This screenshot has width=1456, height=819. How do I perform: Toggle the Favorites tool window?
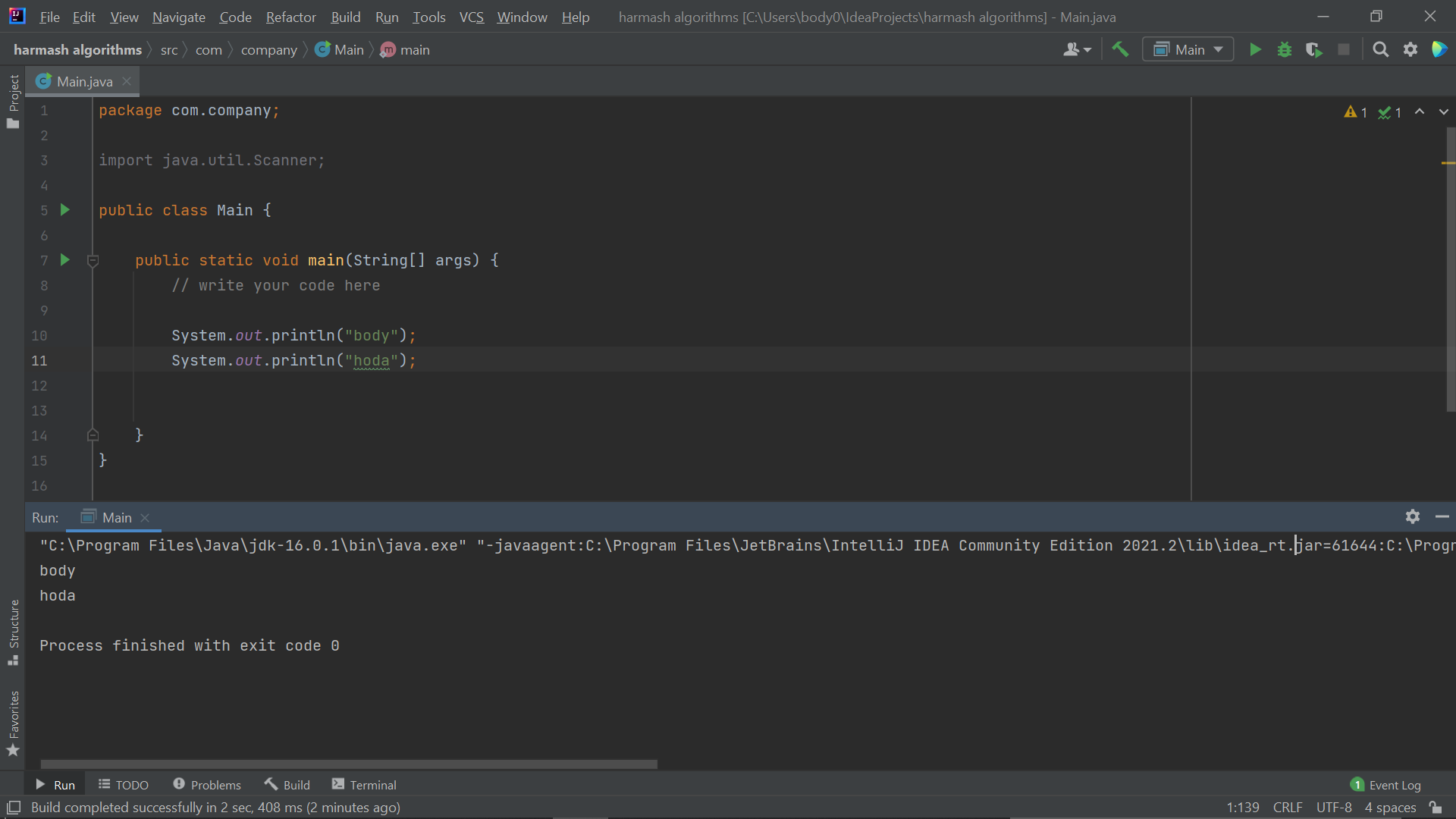13,723
